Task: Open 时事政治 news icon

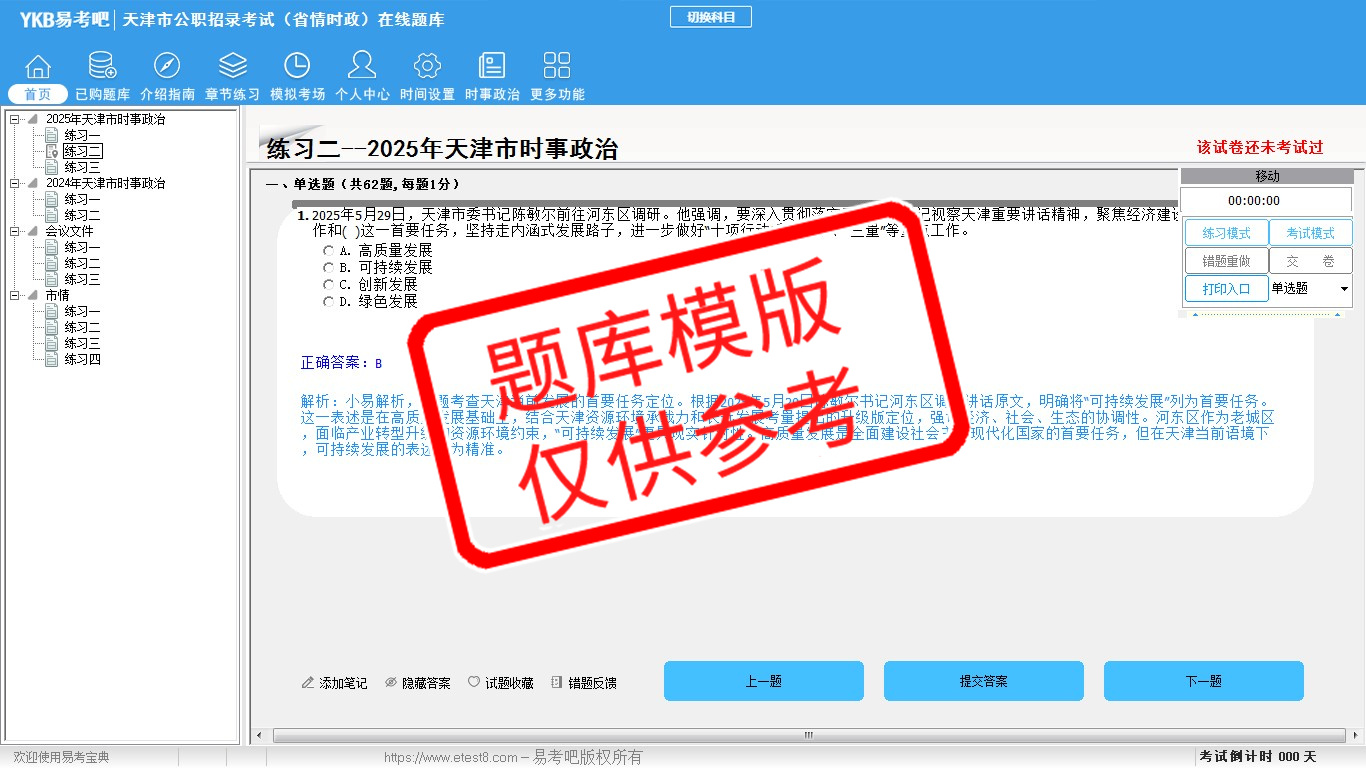Action: [492, 67]
